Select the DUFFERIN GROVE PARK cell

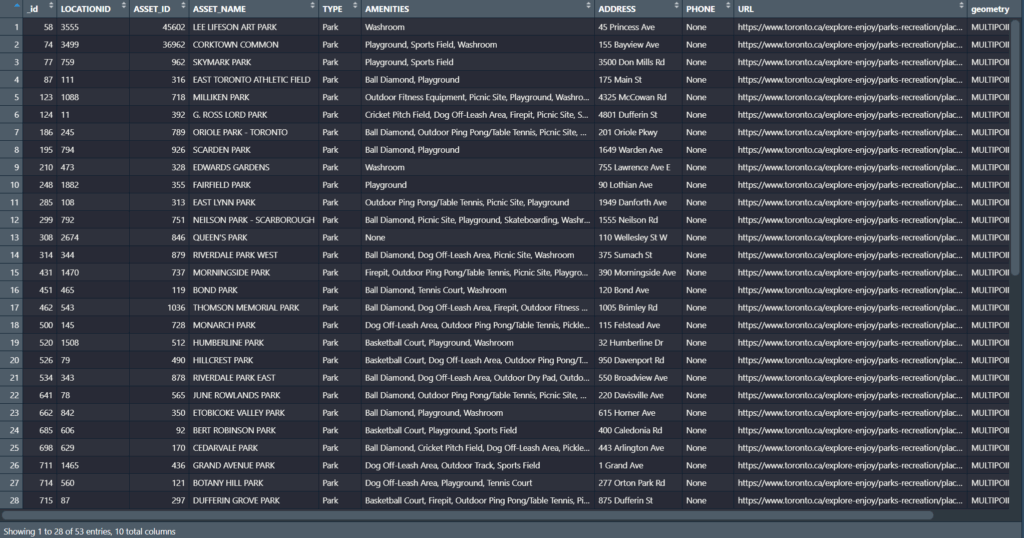[x=236, y=500]
